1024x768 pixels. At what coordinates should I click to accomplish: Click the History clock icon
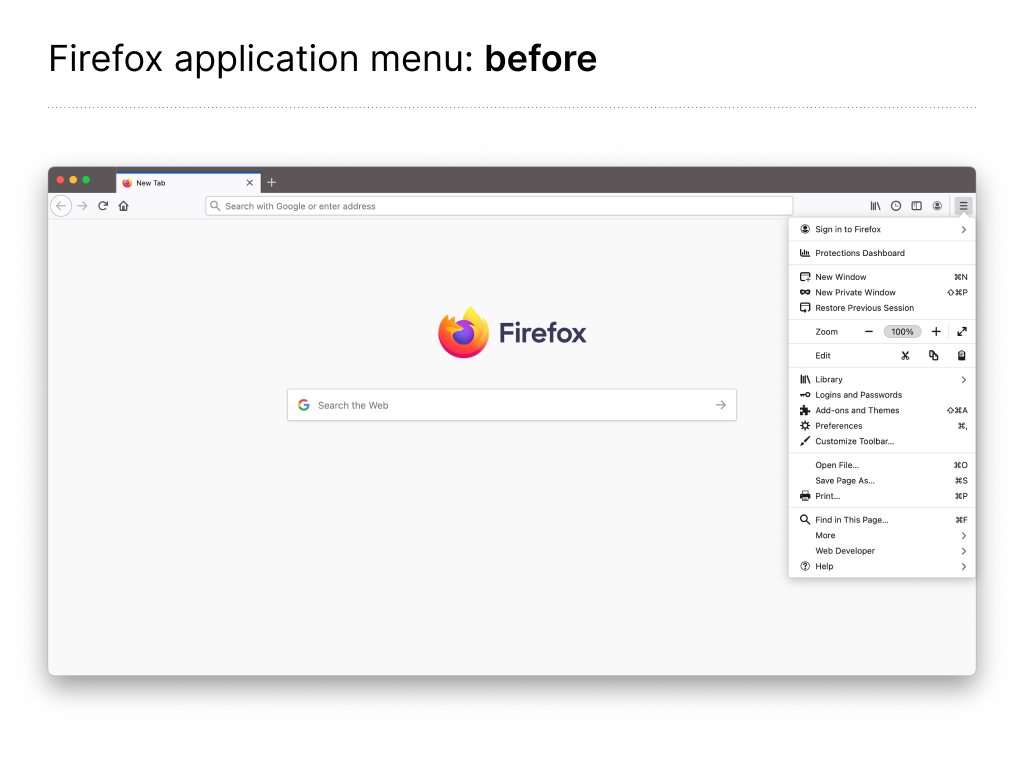point(896,206)
